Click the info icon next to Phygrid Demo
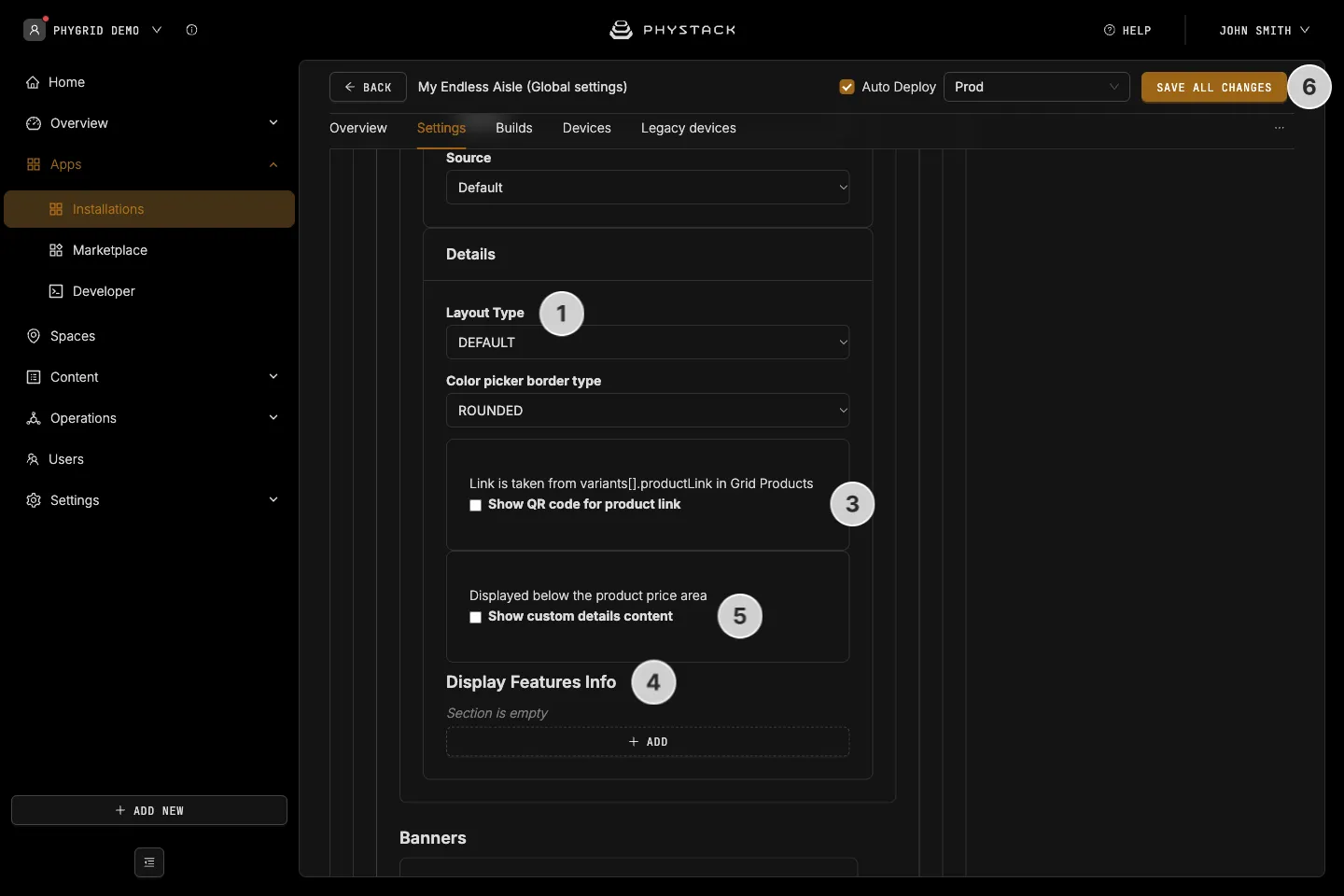This screenshot has width=1344, height=896. pos(191,30)
